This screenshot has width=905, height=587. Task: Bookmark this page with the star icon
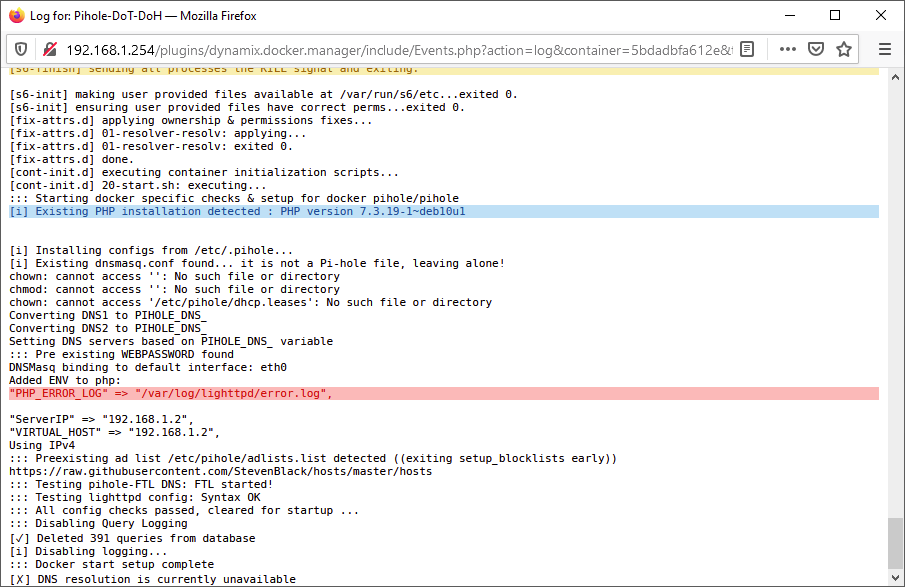pyautogui.click(x=844, y=50)
